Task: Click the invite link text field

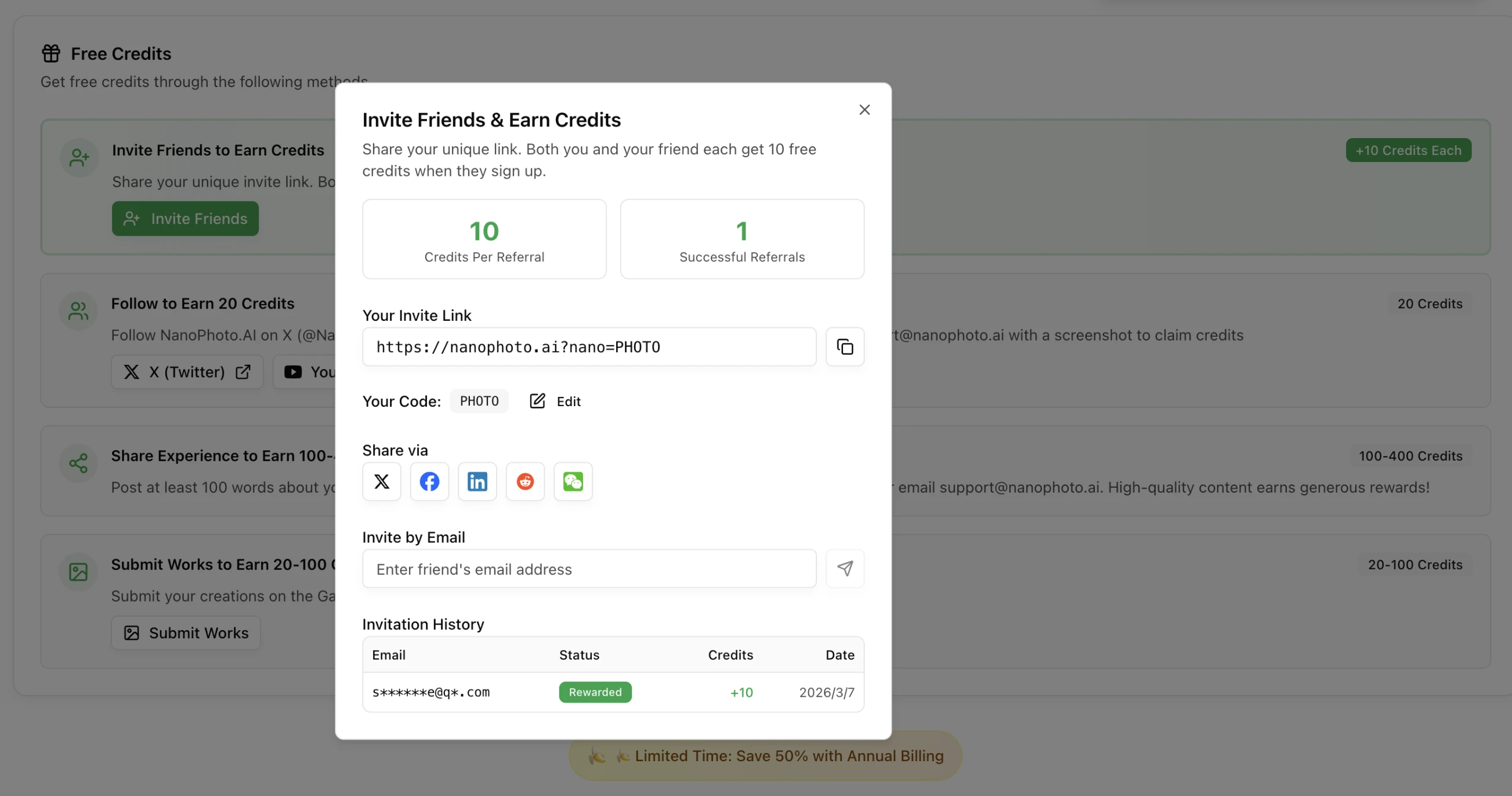Action: coord(589,347)
